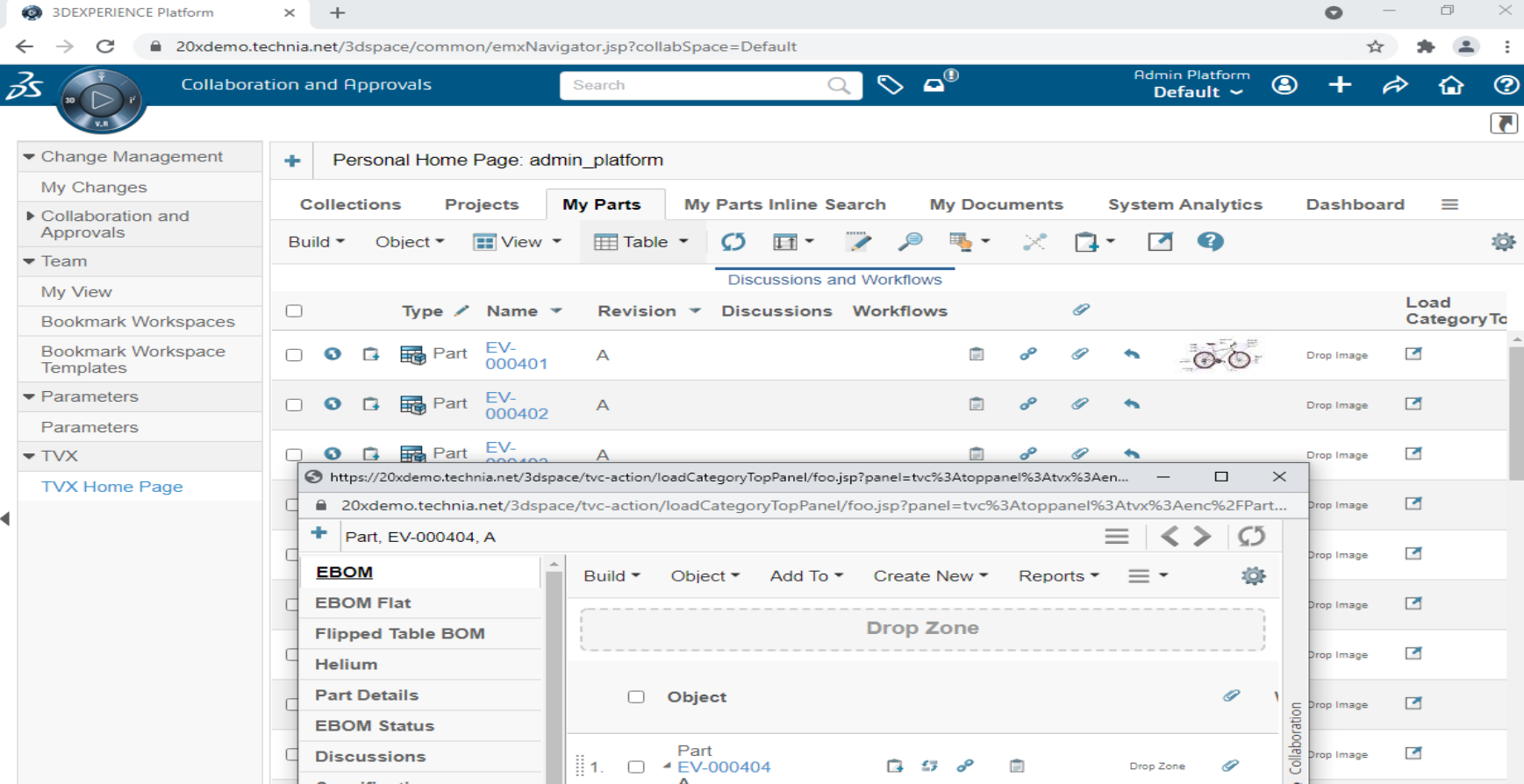Click the tag icon beside search bar
The height and width of the screenshot is (784, 1524).
(x=890, y=85)
